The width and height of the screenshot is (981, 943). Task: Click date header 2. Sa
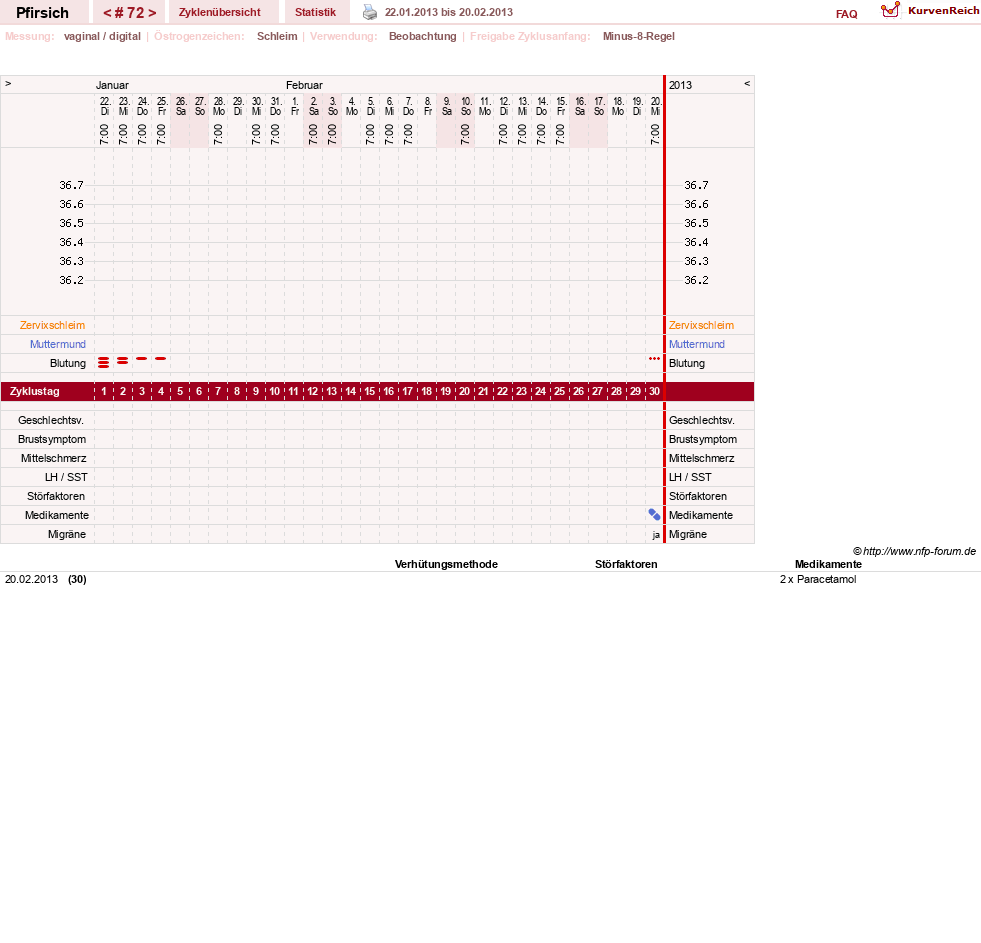(313, 106)
